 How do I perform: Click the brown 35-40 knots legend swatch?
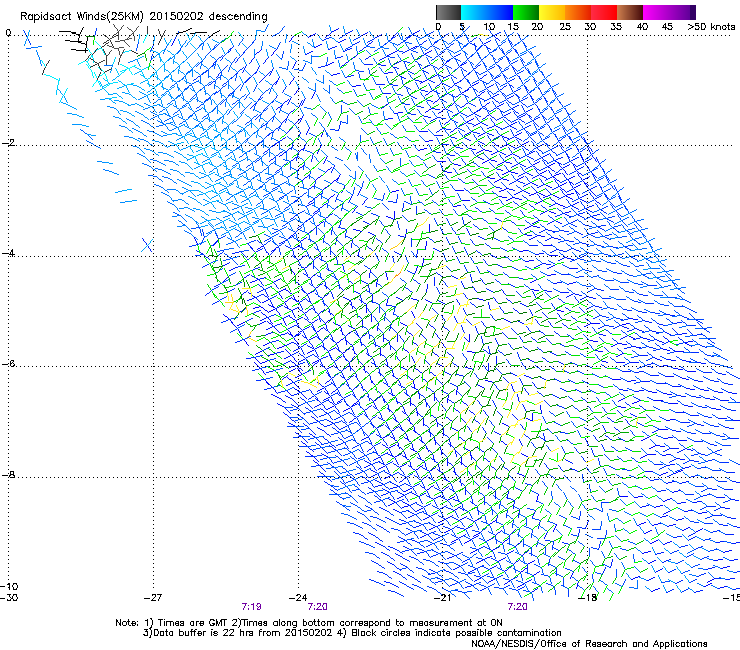click(x=630, y=12)
